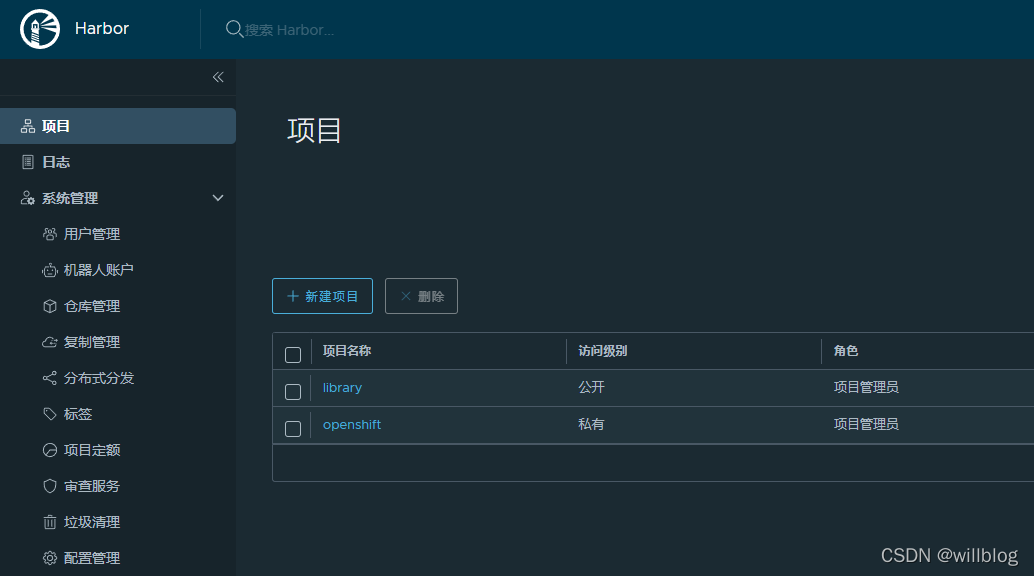Screen dimensions: 1034x576
Task: Click the 系统管理 administration icon
Action: [x=28, y=198]
